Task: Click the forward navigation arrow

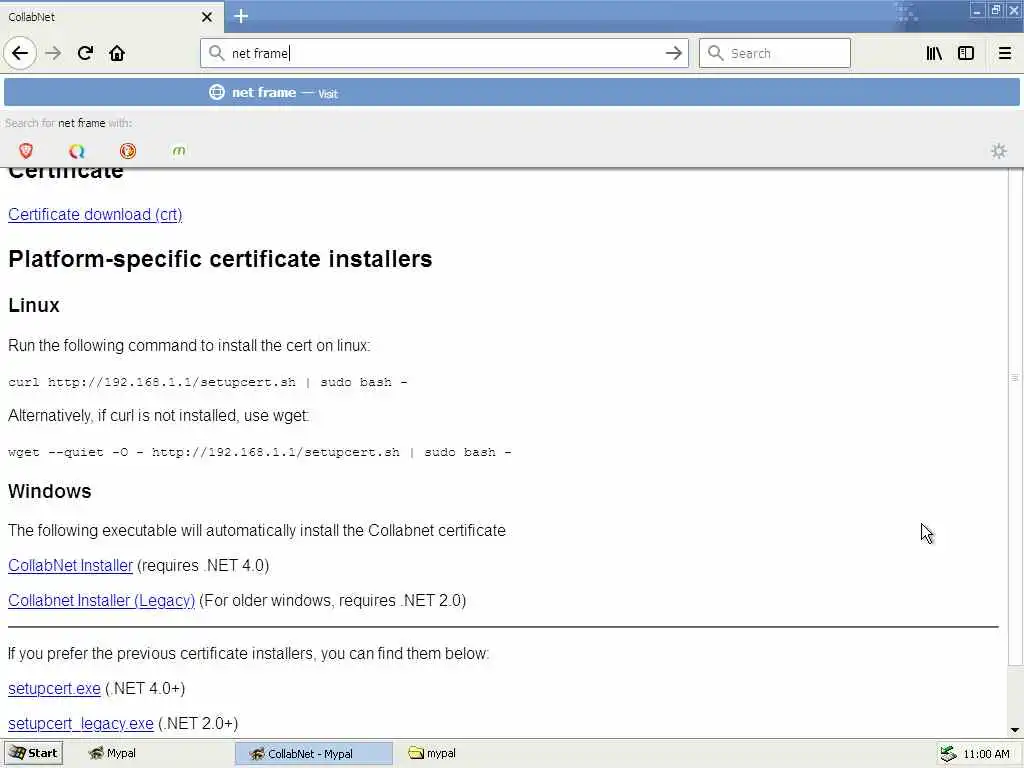Action: coord(53,53)
